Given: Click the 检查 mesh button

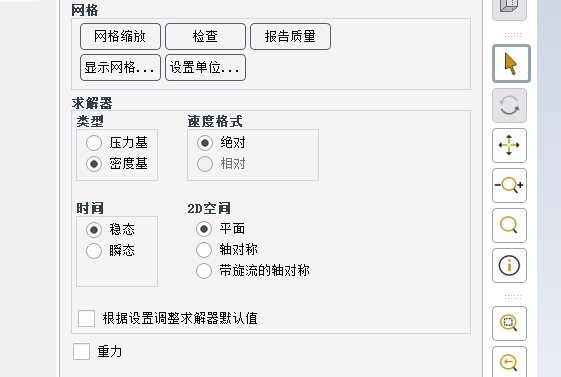Looking at the screenshot, I should [205, 36].
